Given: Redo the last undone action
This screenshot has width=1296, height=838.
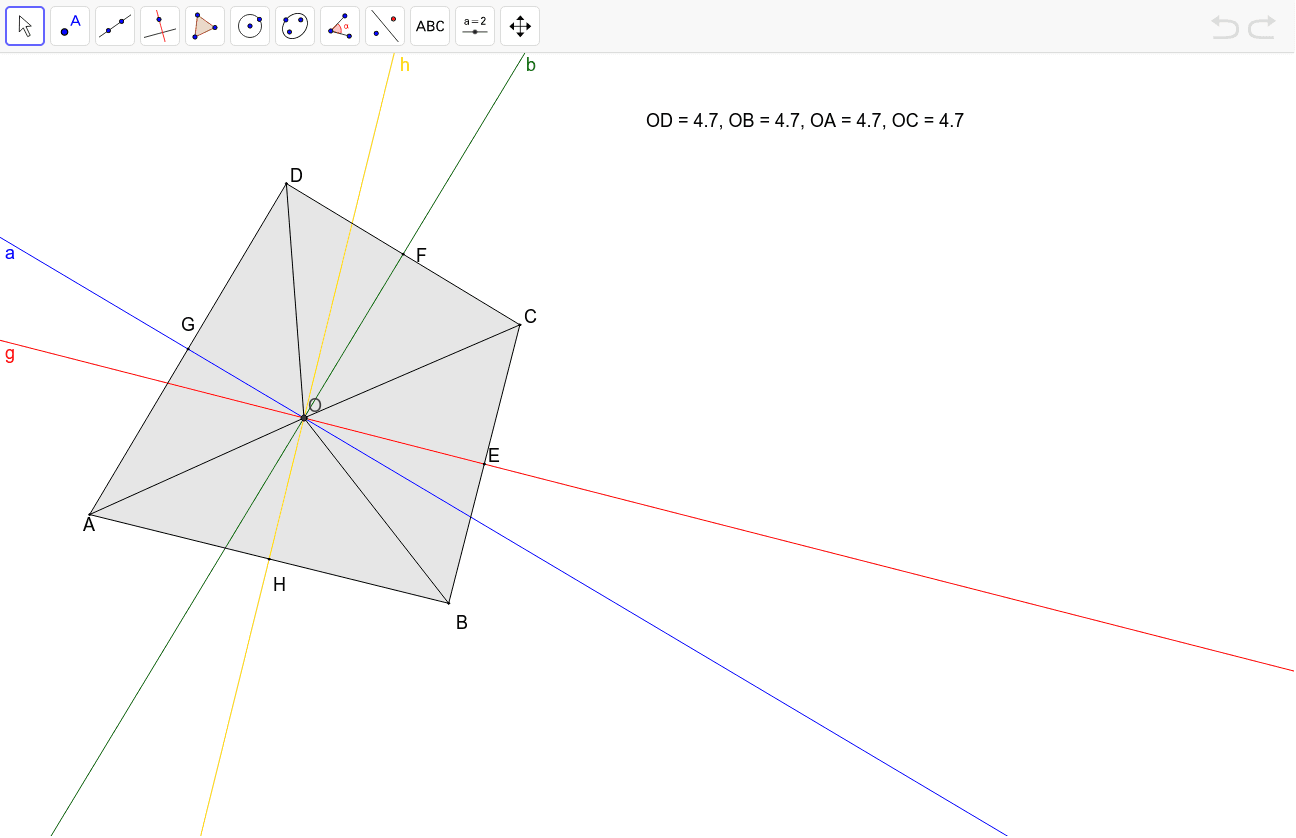Looking at the screenshot, I should click(1262, 27).
